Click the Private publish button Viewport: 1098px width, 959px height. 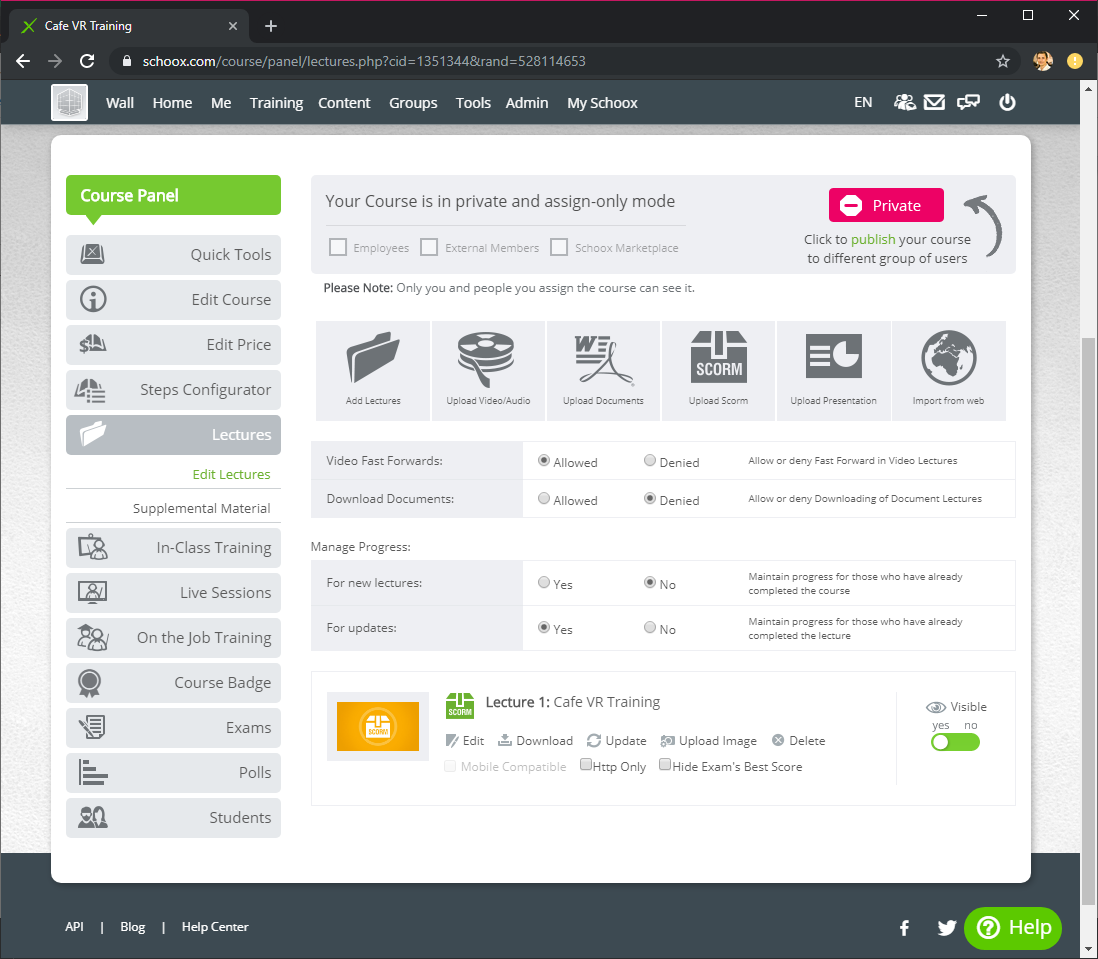(x=886, y=206)
